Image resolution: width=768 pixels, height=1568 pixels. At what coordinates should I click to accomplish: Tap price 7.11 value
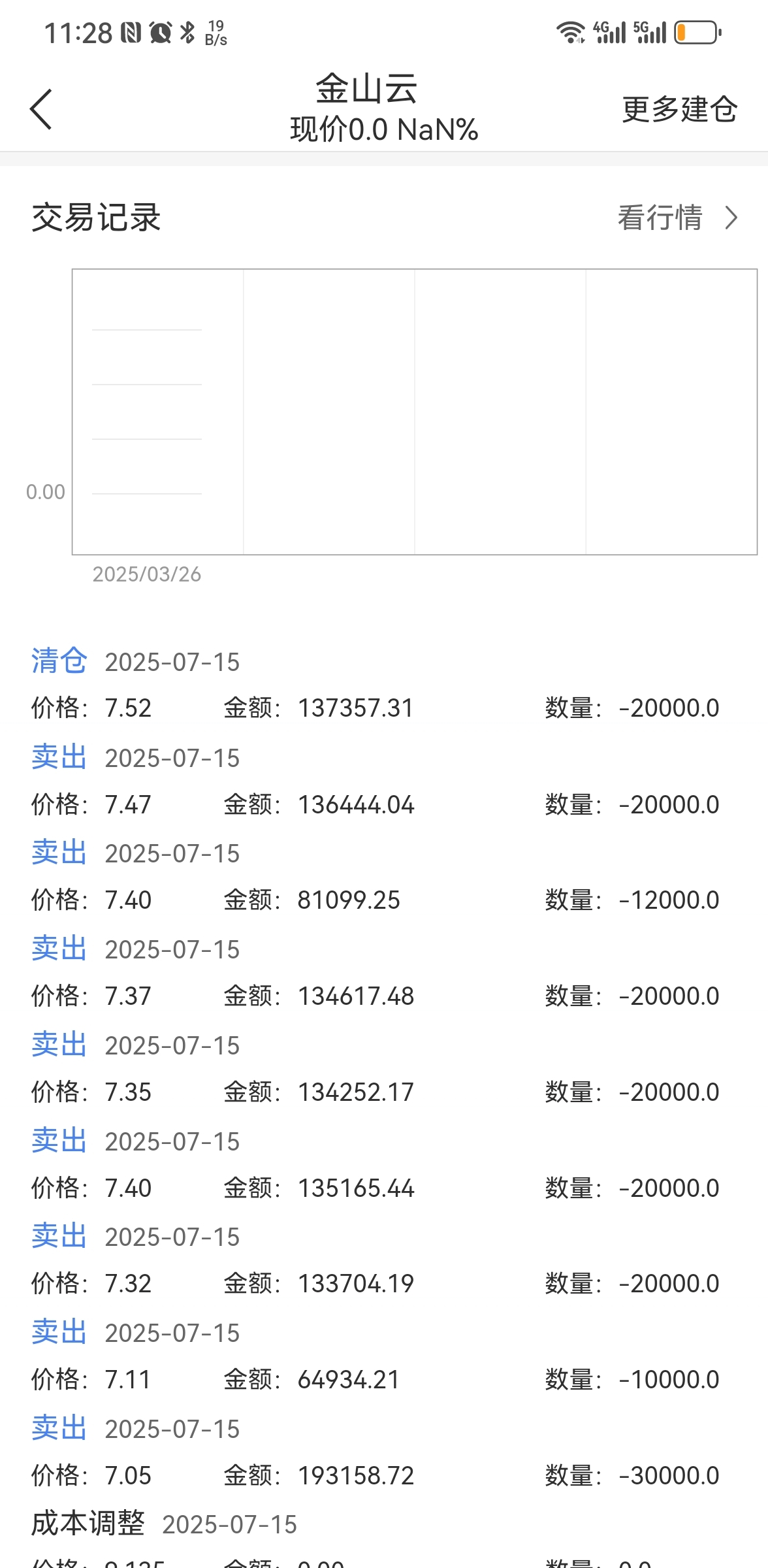pos(129,1380)
